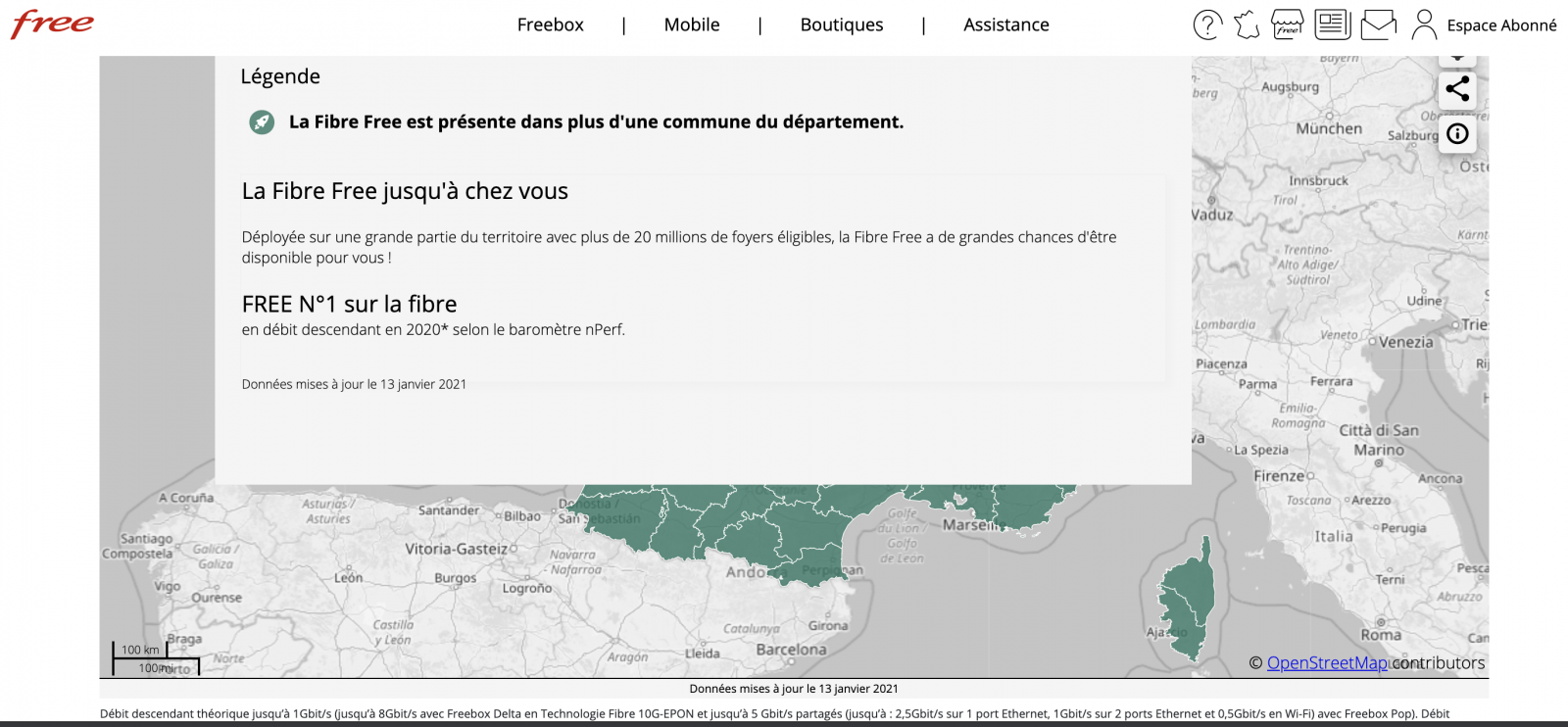Click the Free store shop icon

[1288, 24]
